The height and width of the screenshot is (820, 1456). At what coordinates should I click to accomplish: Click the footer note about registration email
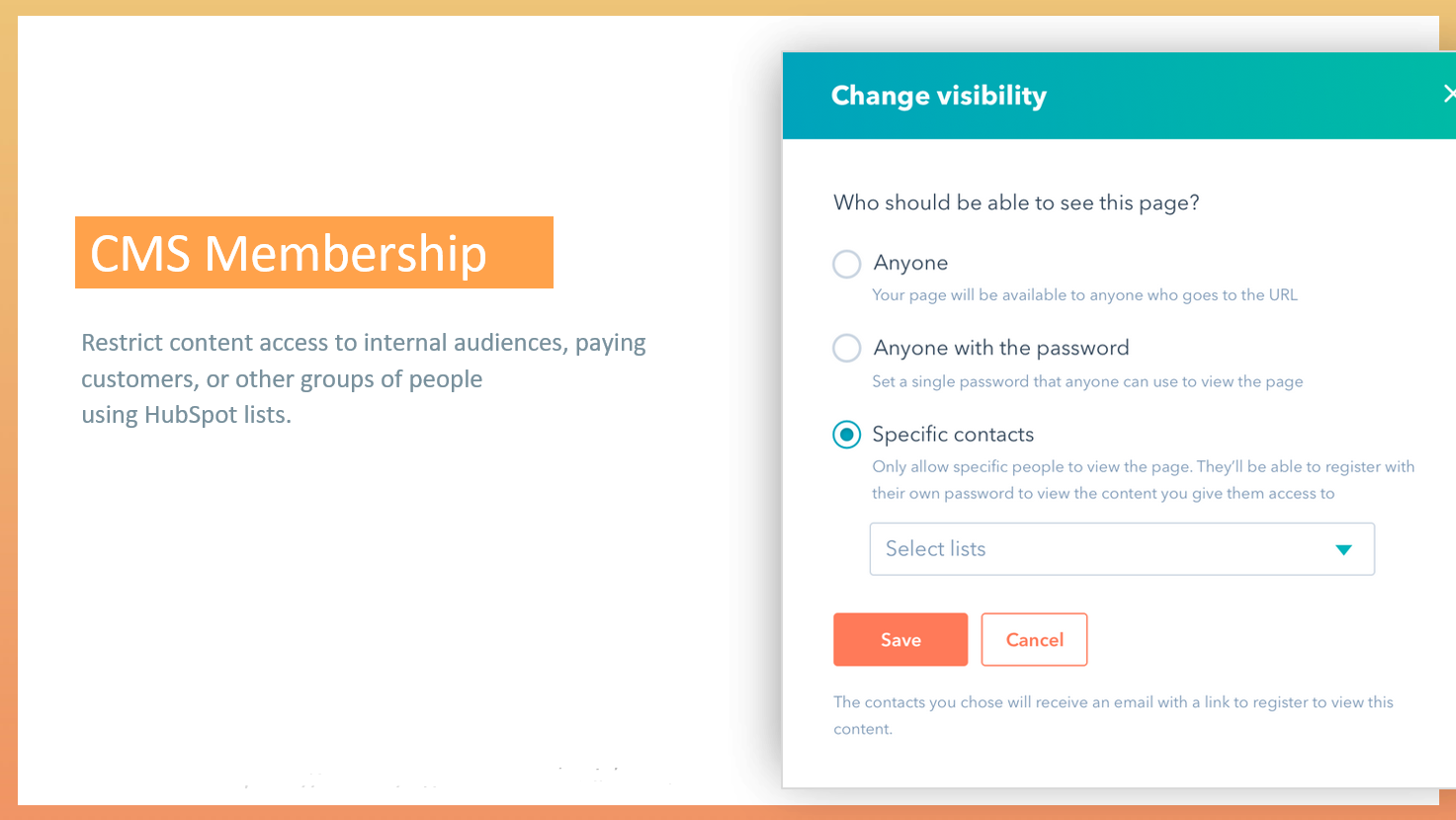(1113, 715)
